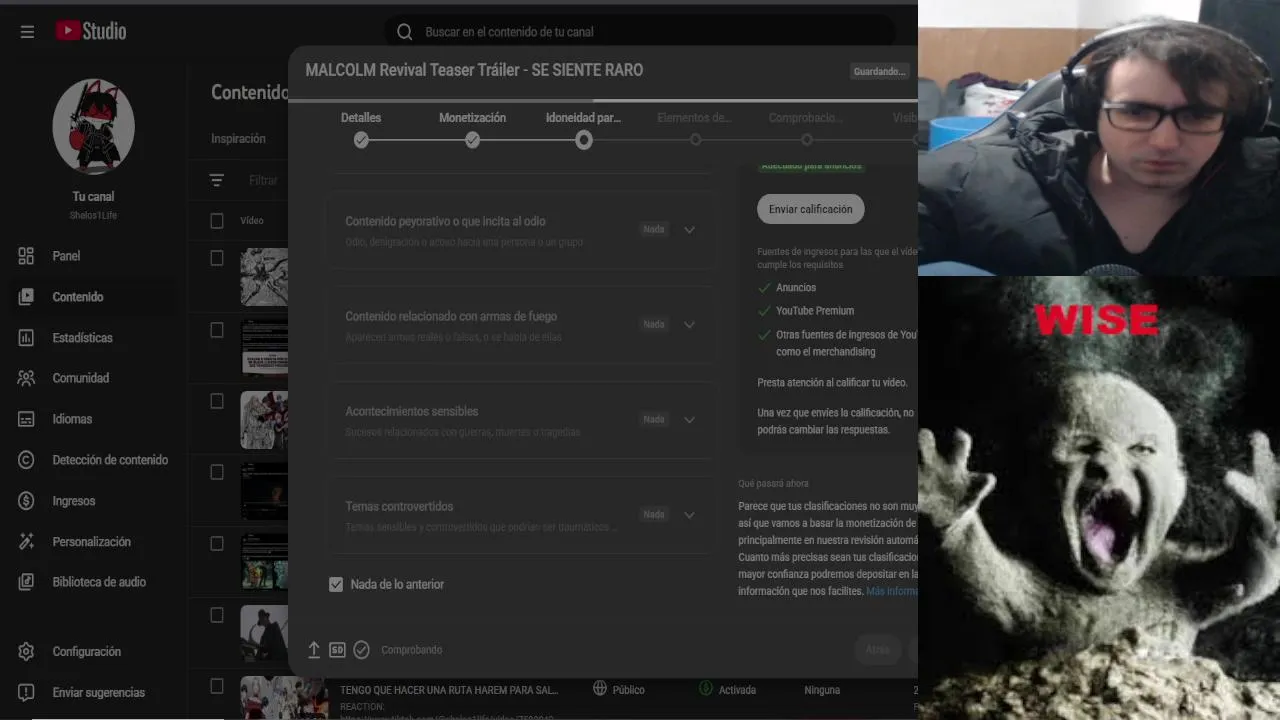Select the sixth video row checkbox
1280x720 pixels.
(217, 615)
